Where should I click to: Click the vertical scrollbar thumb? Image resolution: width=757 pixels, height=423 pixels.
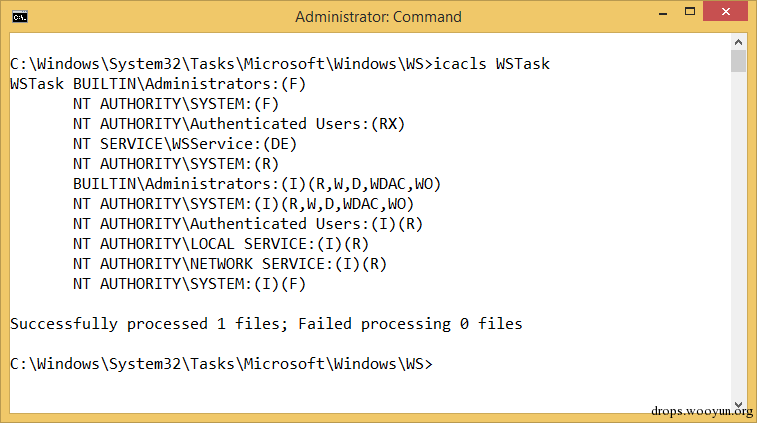[738, 61]
